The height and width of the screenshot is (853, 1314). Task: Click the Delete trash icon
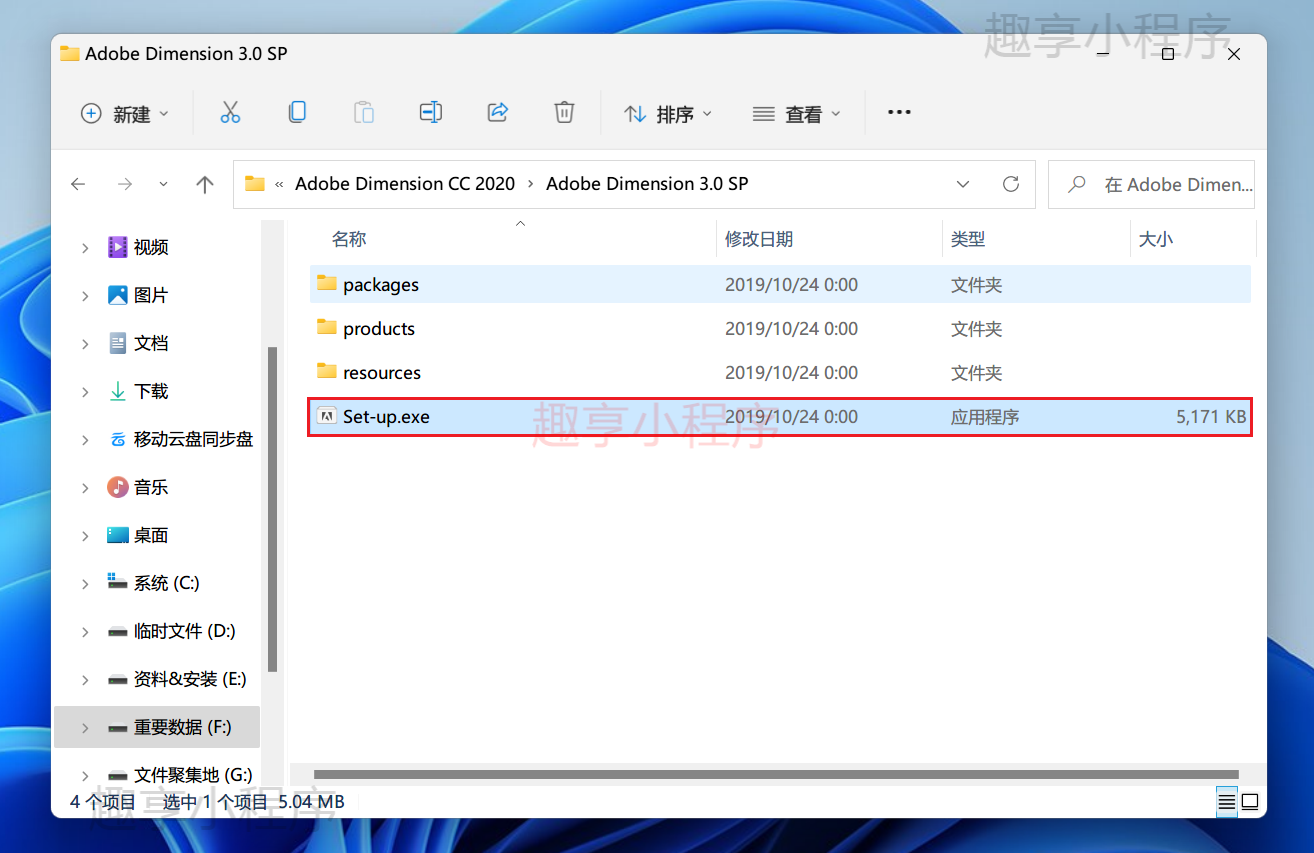[565, 113]
